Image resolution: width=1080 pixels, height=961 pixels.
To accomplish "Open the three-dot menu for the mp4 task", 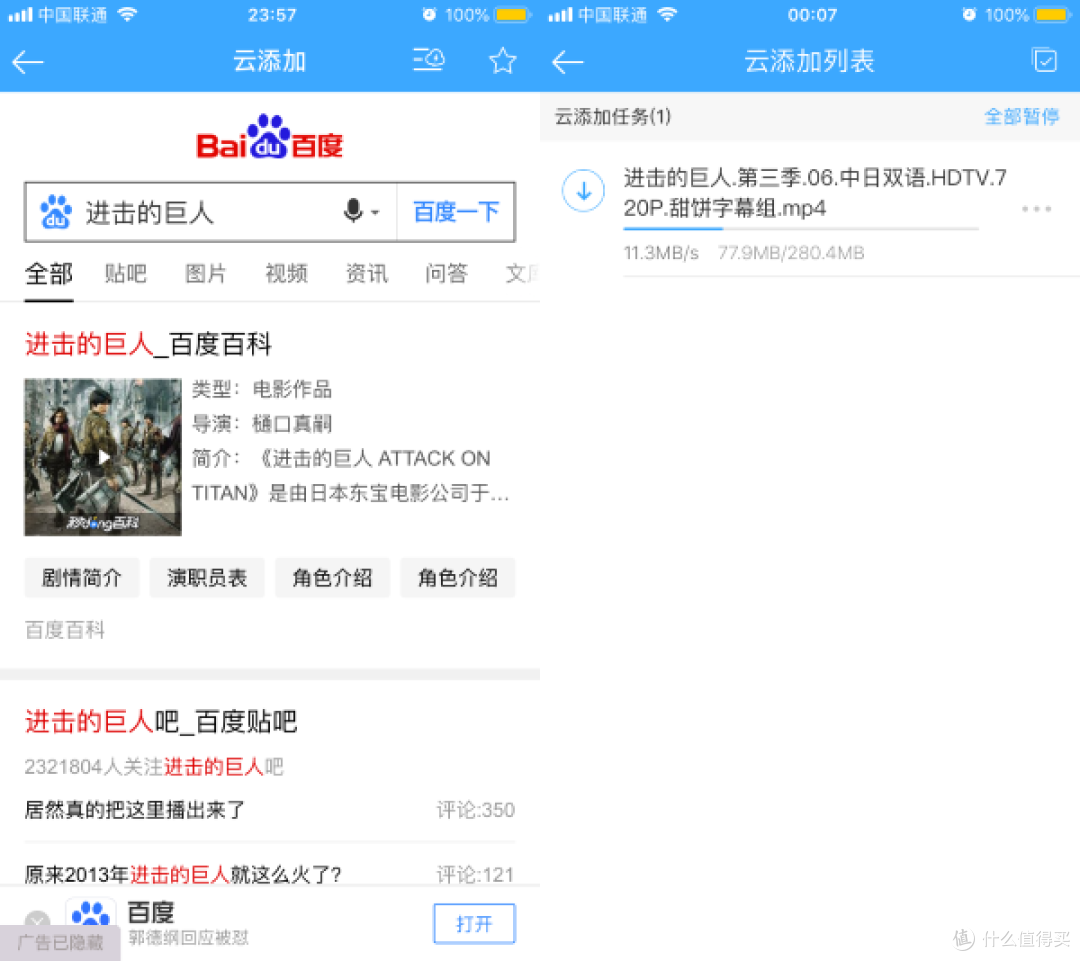I will [1036, 208].
